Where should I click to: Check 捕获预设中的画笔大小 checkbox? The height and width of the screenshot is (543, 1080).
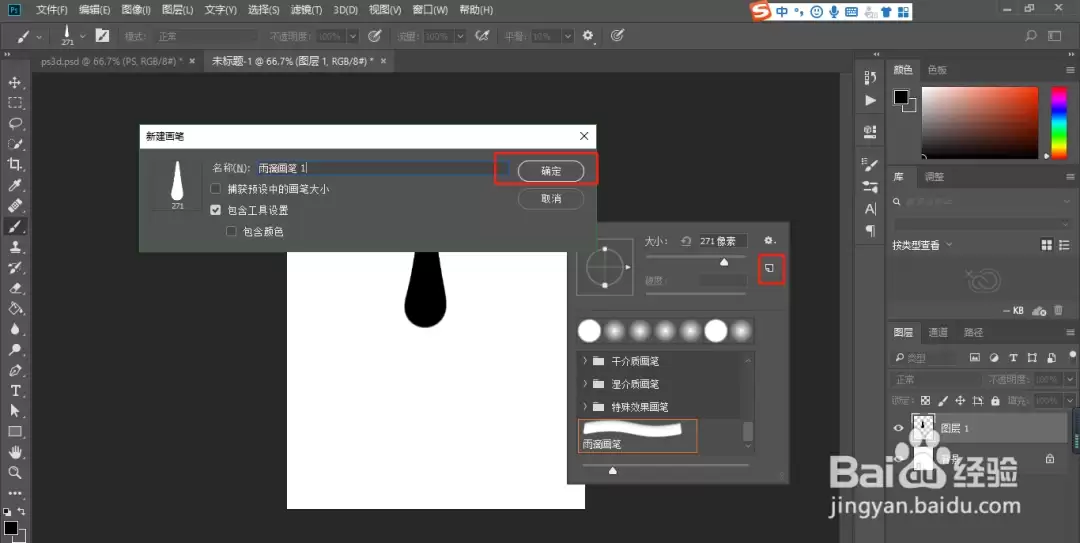[x=216, y=189]
